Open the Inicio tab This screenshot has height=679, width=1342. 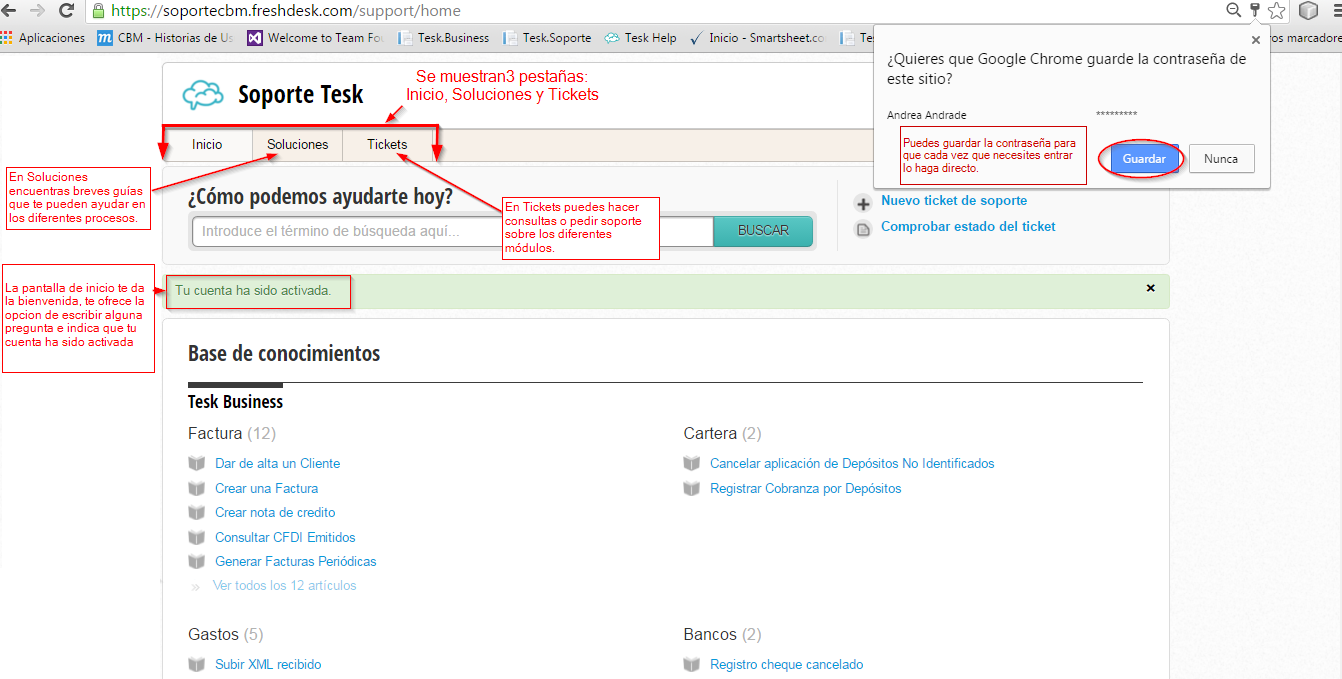pyautogui.click(x=207, y=144)
